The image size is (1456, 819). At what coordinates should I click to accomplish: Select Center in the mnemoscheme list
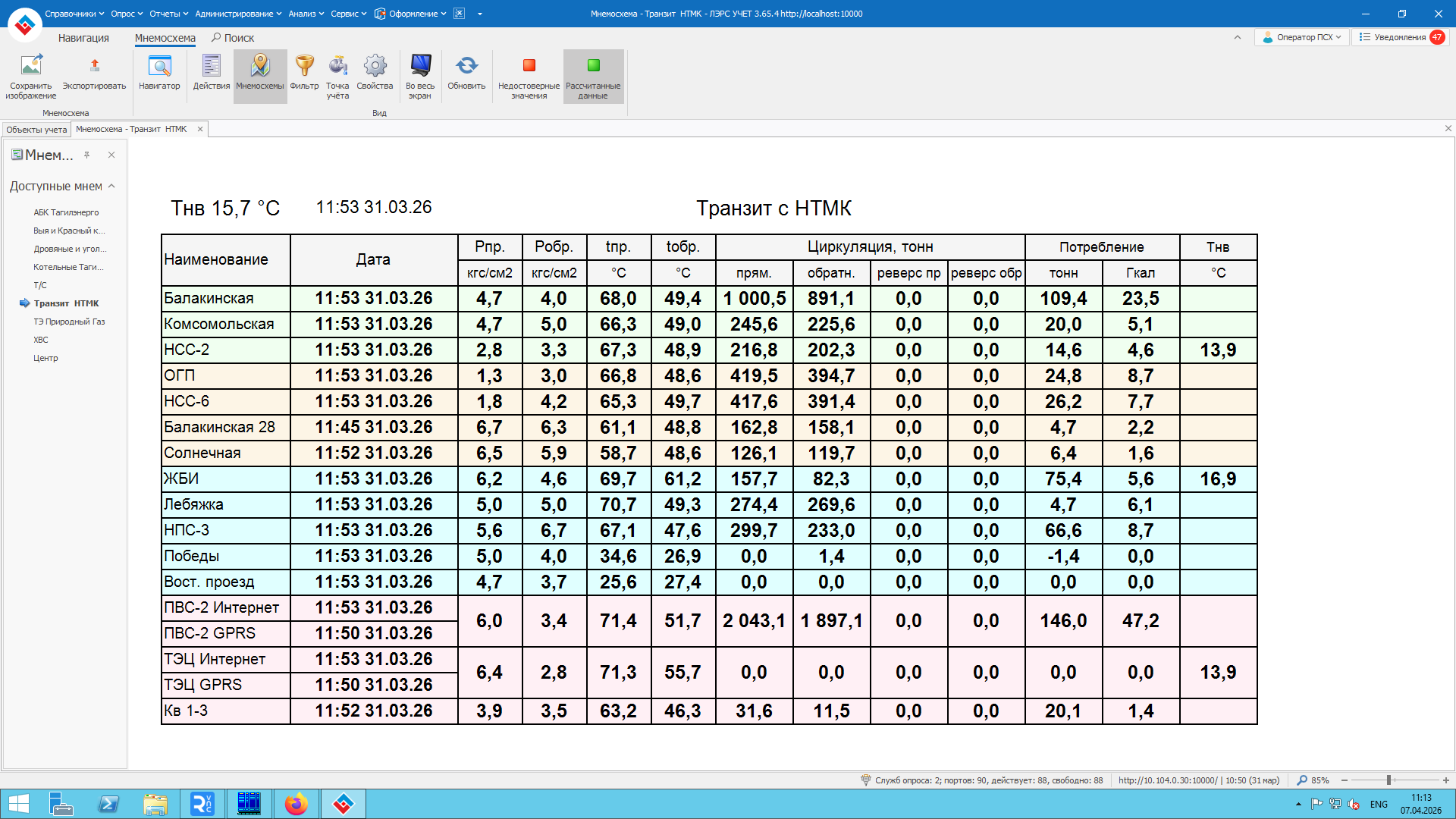pyautogui.click(x=45, y=358)
